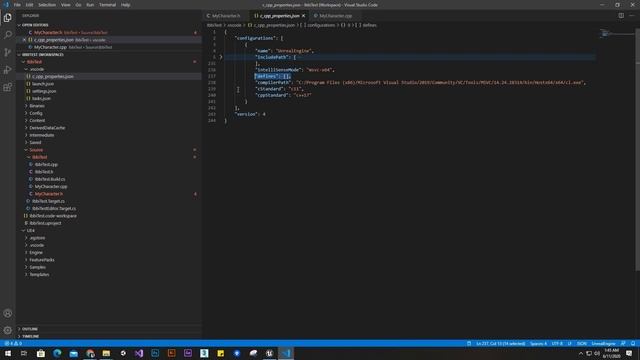
Task: Open tasks.json in the explorer
Action: (41, 98)
